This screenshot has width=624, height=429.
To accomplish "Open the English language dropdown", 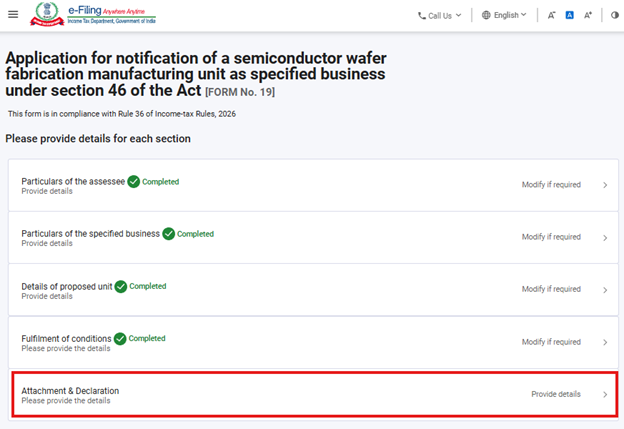I will [x=509, y=15].
